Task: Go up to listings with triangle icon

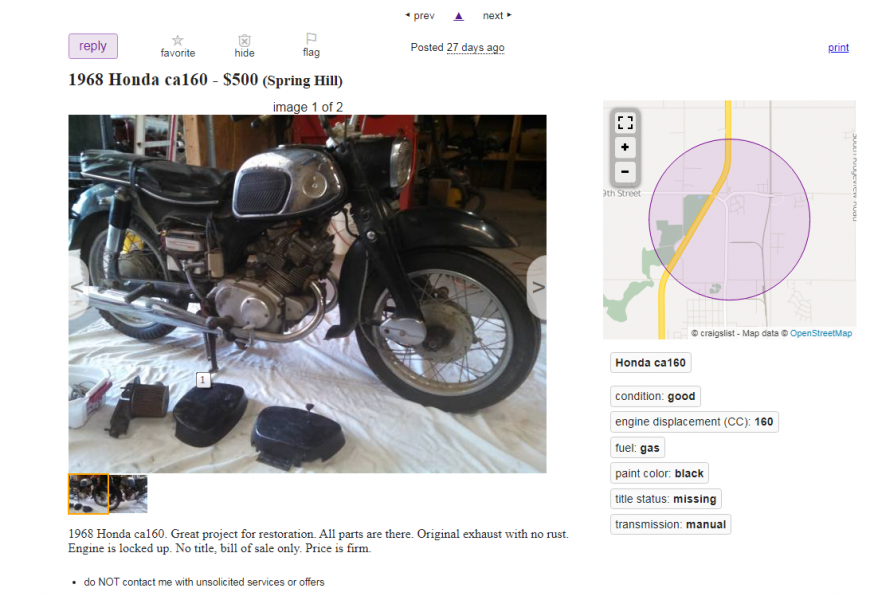Action: [458, 16]
